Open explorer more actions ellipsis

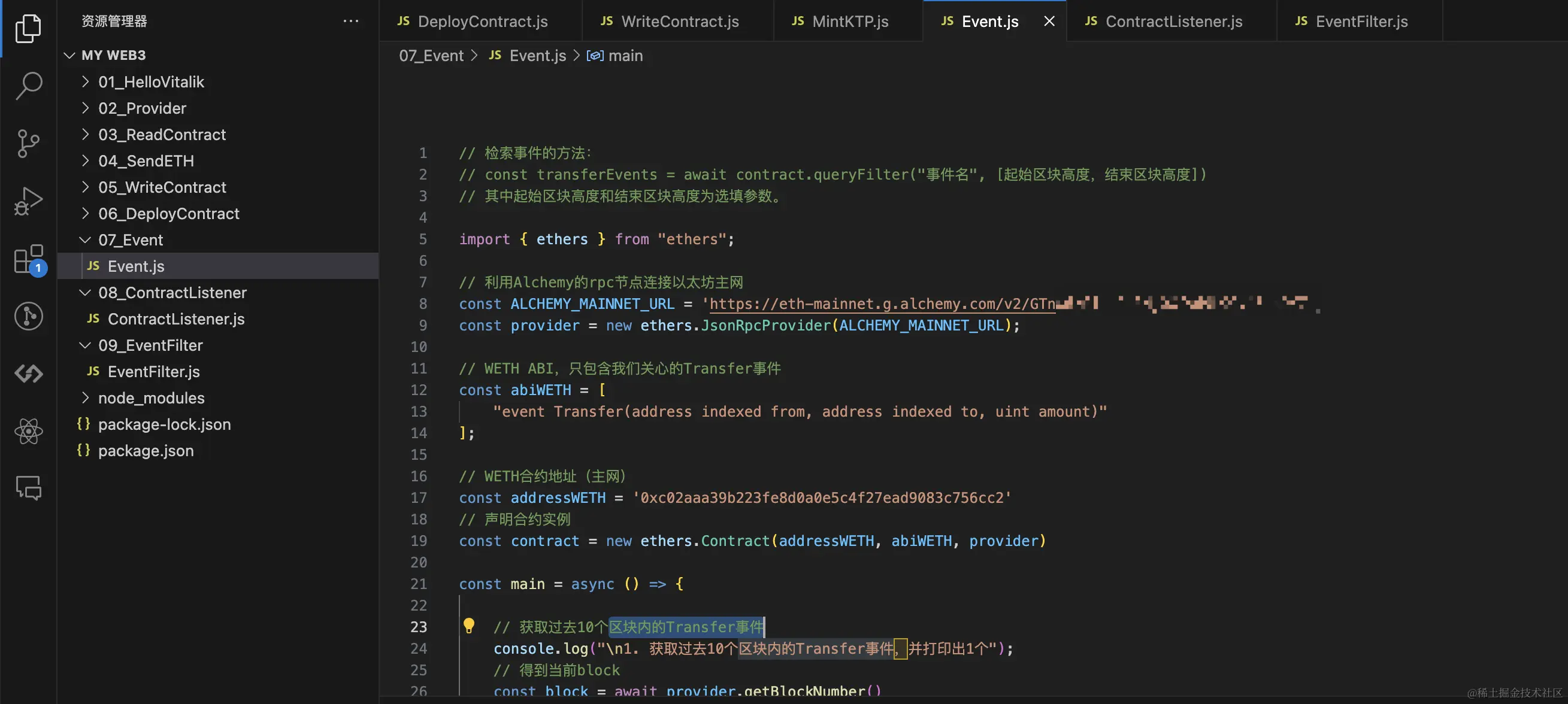click(350, 21)
